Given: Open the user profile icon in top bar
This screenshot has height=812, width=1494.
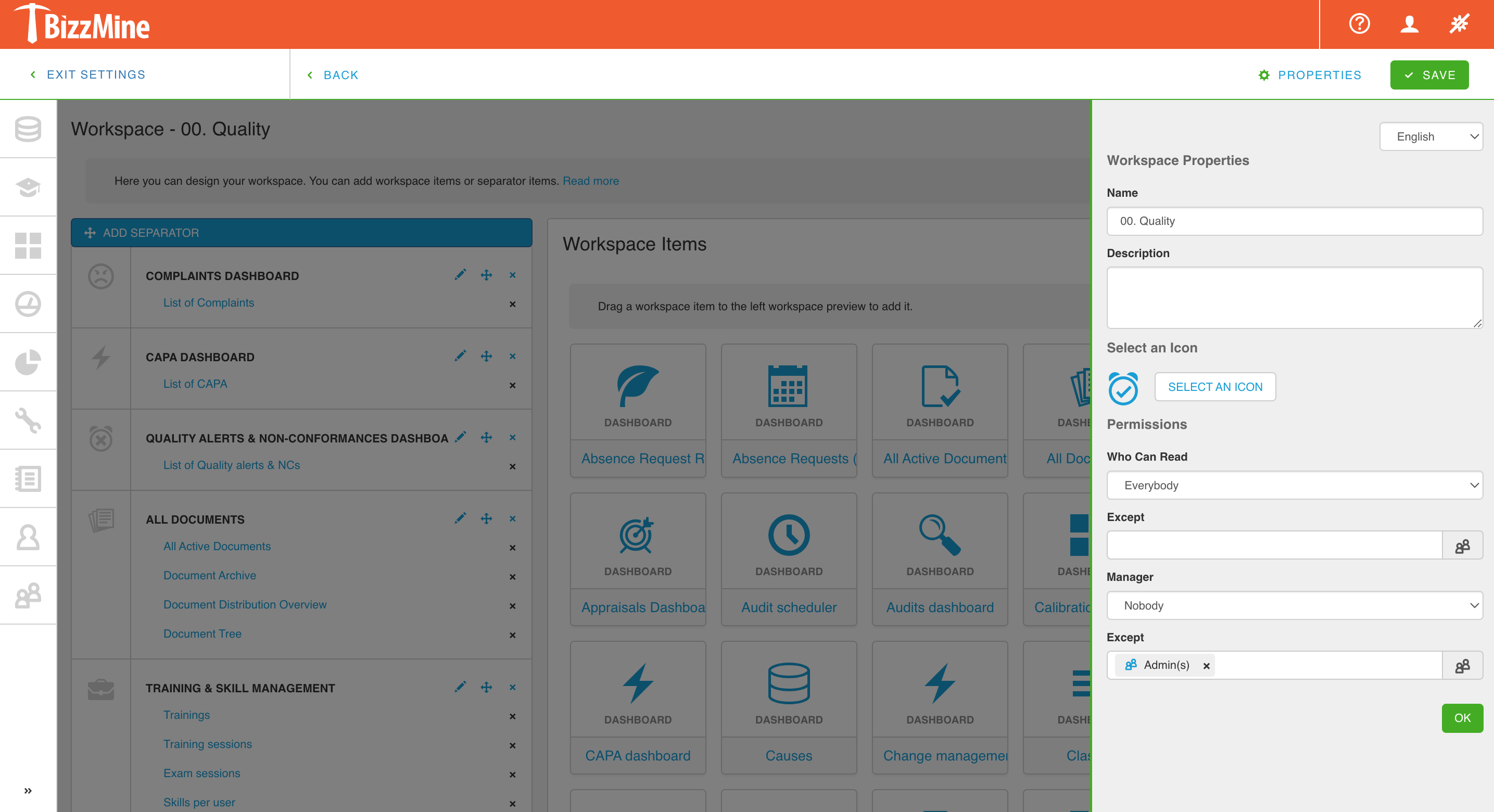Looking at the screenshot, I should click(1409, 24).
